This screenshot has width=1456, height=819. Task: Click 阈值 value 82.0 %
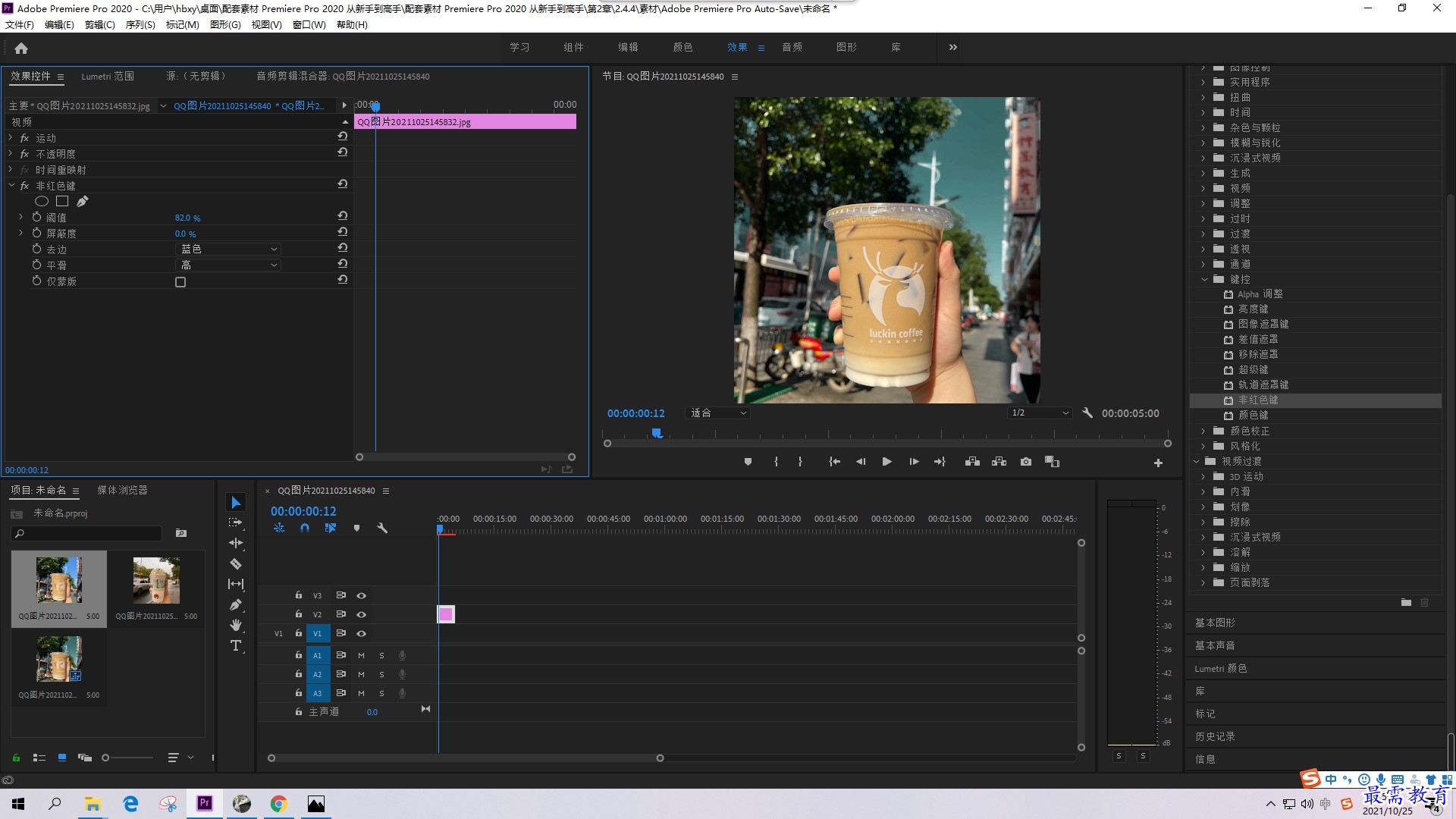click(187, 218)
